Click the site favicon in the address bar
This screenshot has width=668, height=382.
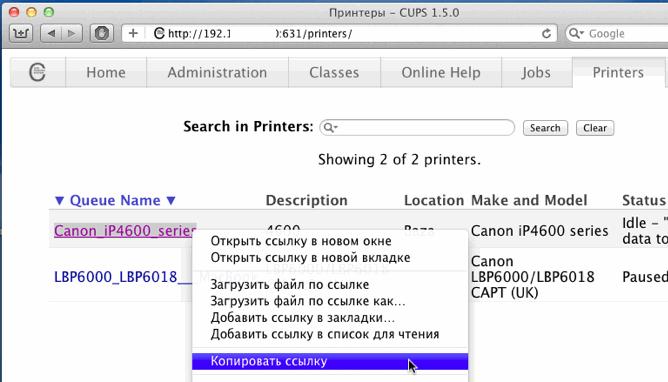159,33
